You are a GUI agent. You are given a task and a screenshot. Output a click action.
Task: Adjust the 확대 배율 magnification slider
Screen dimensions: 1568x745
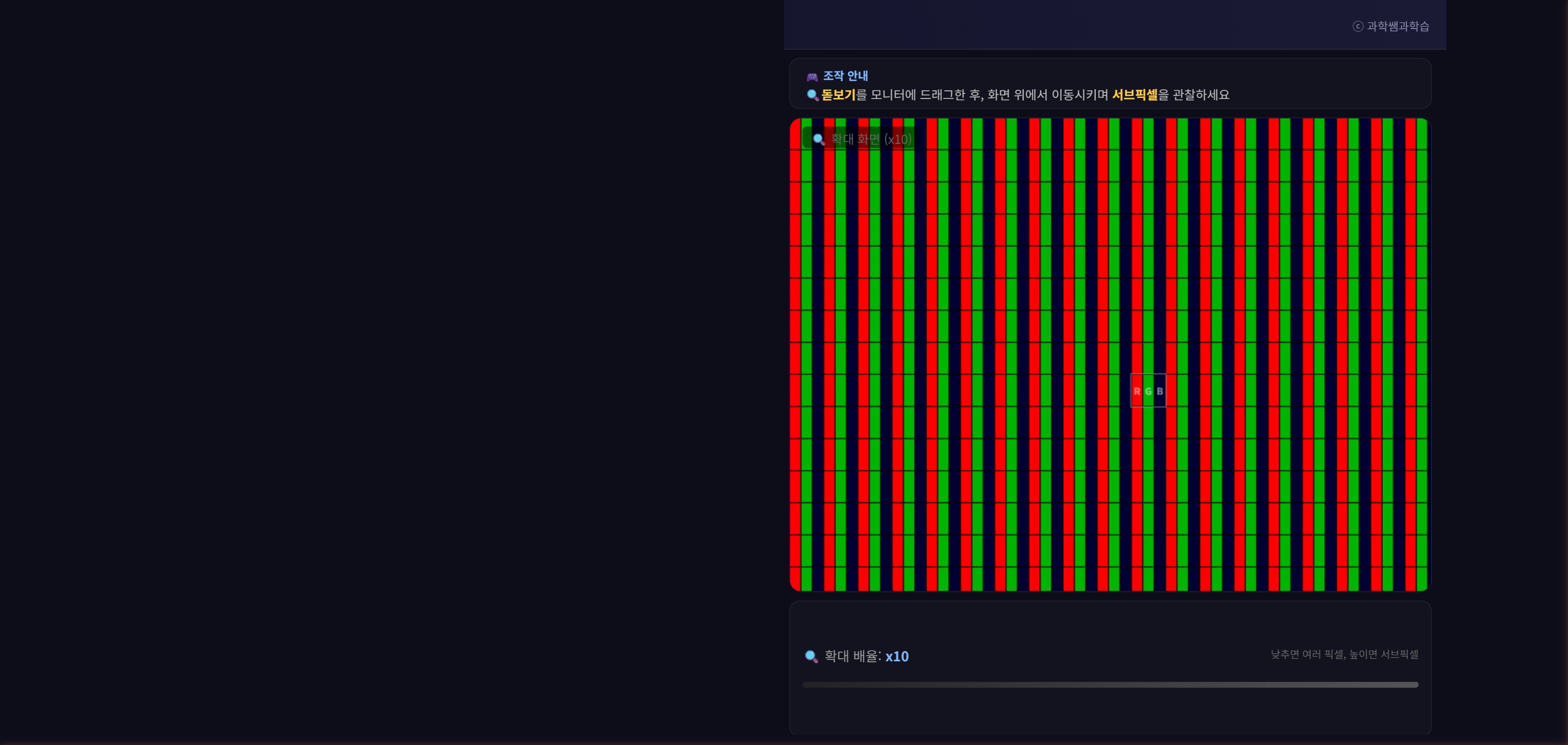pos(1110,685)
